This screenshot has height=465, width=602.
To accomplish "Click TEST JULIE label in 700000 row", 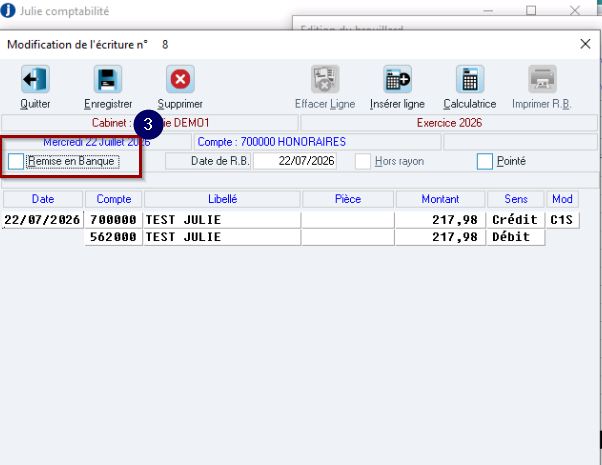I will click(222, 220).
